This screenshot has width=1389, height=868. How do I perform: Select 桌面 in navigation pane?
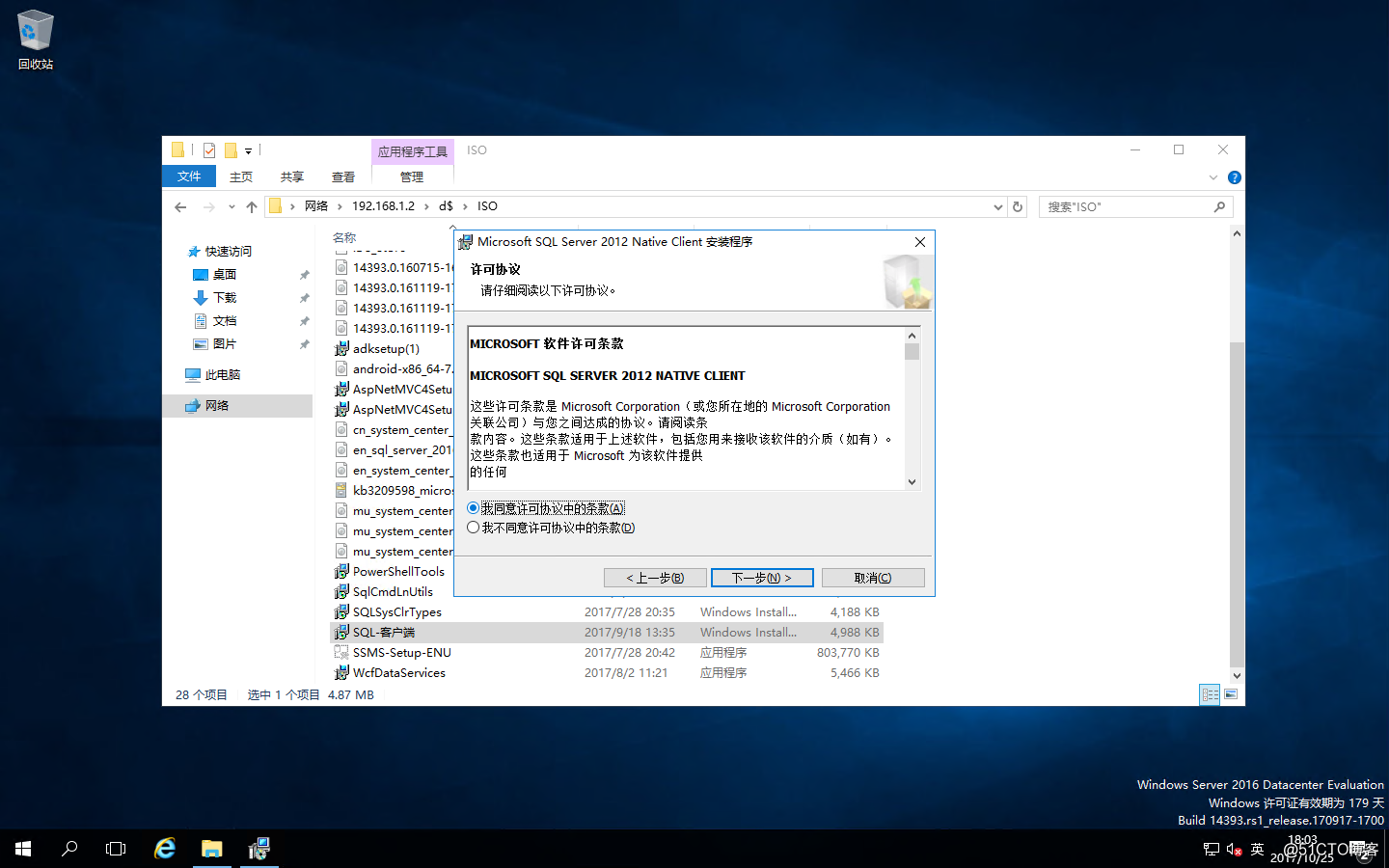[225, 274]
